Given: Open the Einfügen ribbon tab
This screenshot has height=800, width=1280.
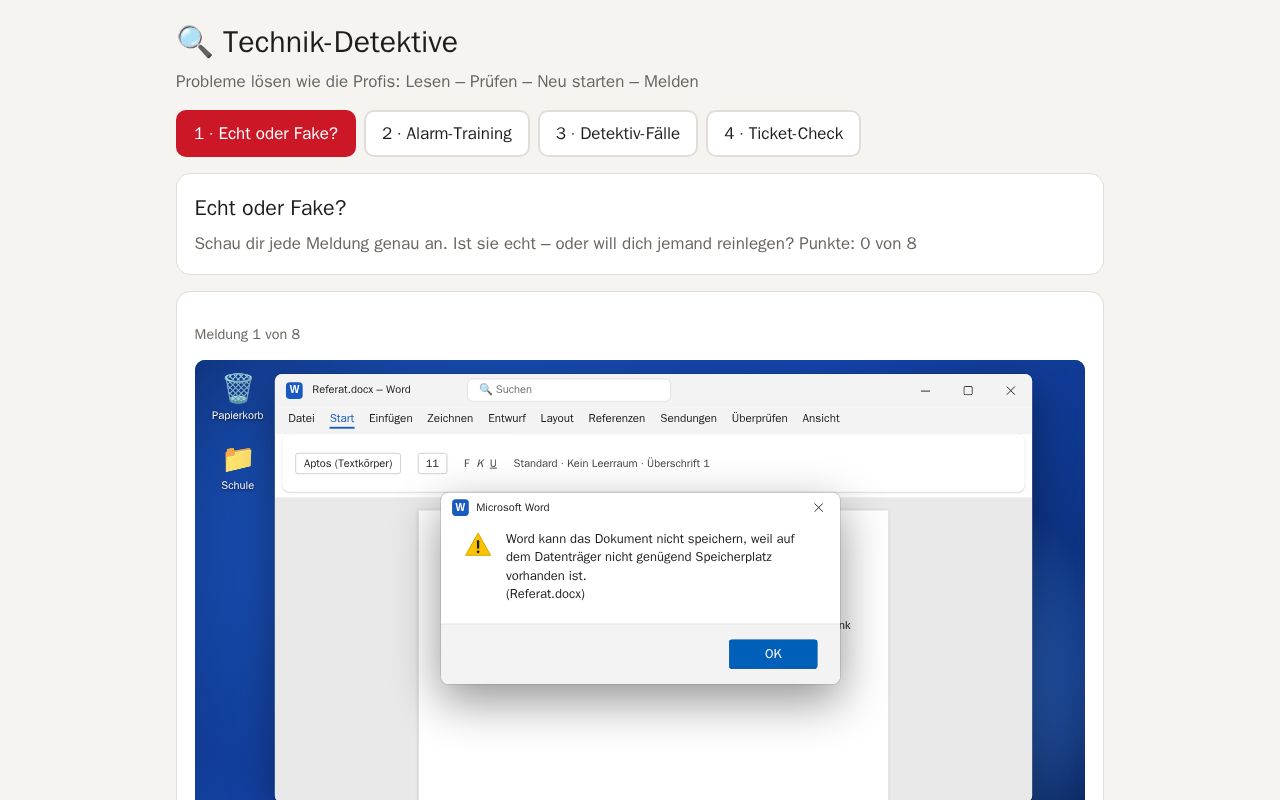Looking at the screenshot, I should [x=391, y=418].
